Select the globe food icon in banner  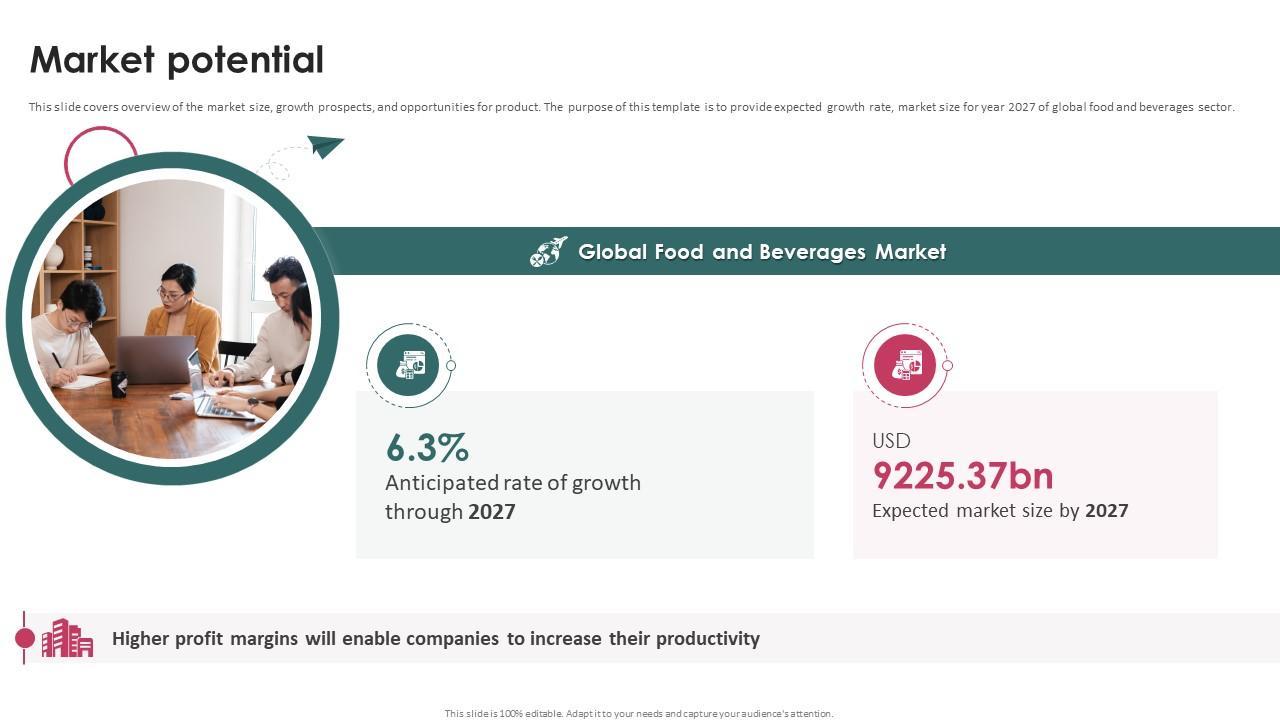[x=548, y=252]
